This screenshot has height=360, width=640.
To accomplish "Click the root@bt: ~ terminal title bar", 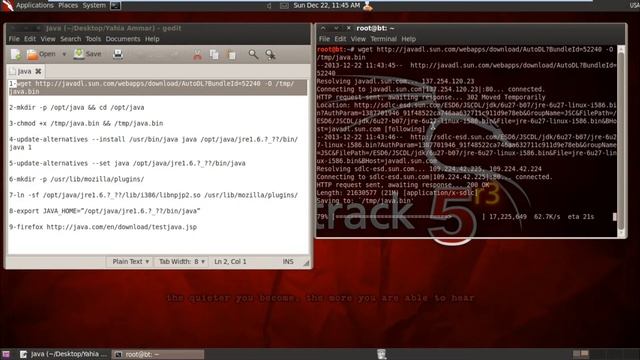I will pyautogui.click(x=471, y=28).
